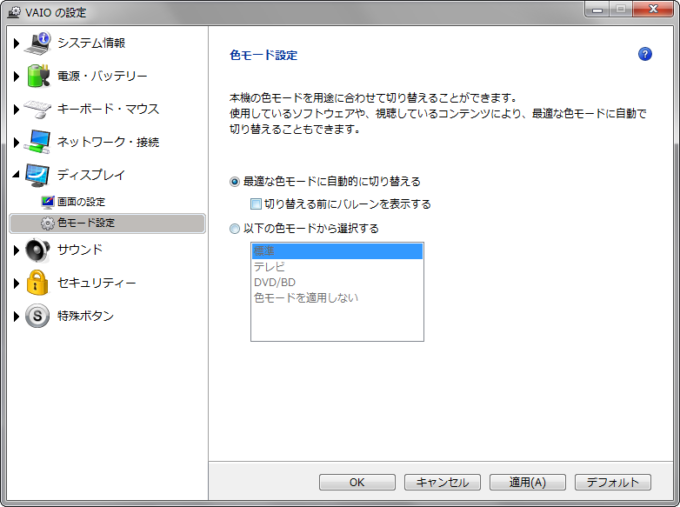Image resolution: width=680 pixels, height=507 pixels.
Task: Click the デフォルト button to restore defaults
Action: pyautogui.click(x=613, y=482)
